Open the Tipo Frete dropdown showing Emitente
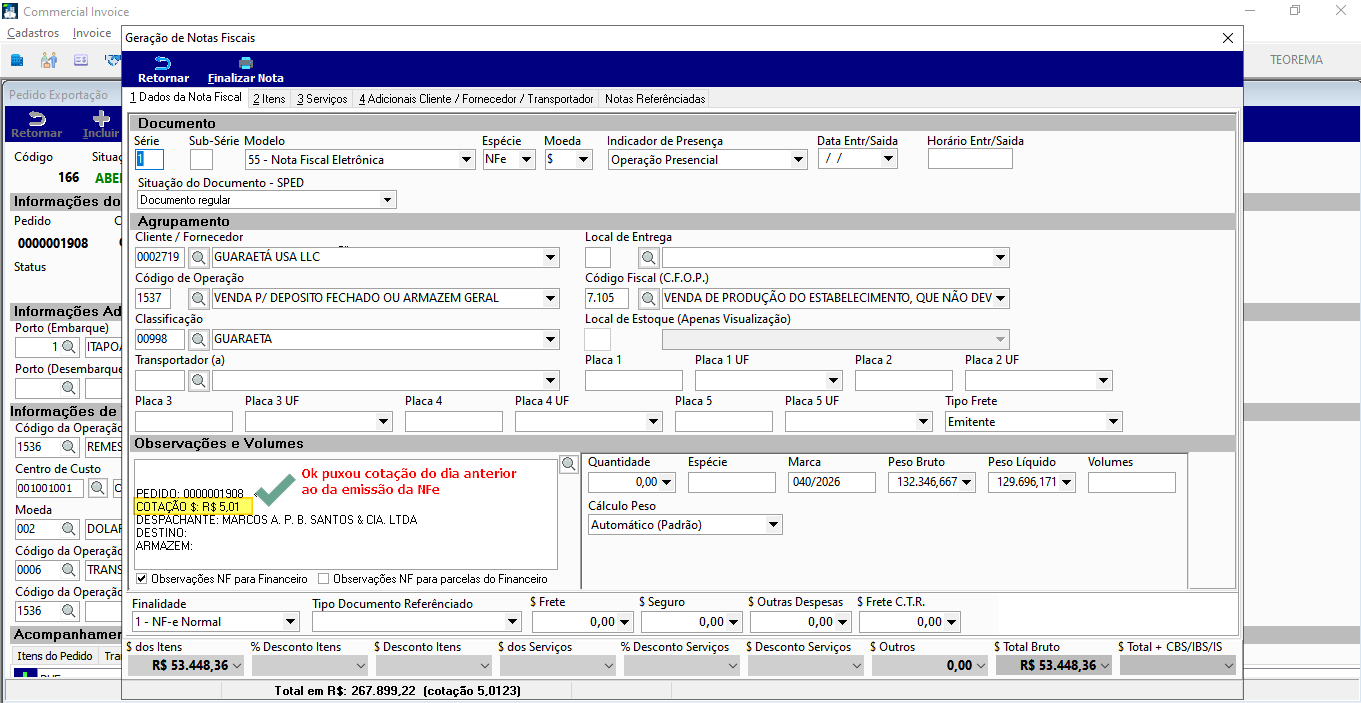Screen dimensions: 1361x703 coord(1114,422)
